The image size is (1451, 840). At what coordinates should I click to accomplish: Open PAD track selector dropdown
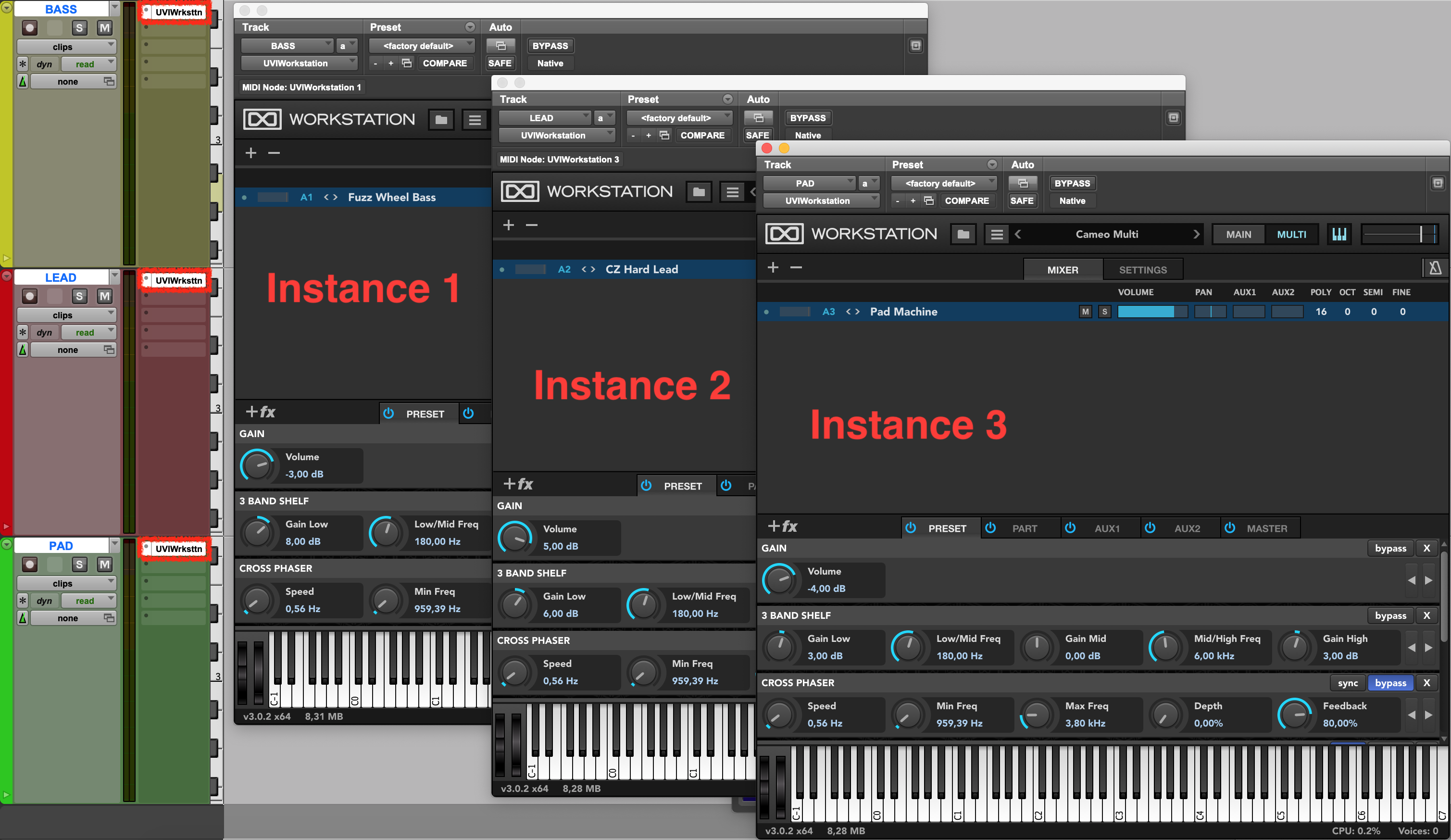coord(809,183)
